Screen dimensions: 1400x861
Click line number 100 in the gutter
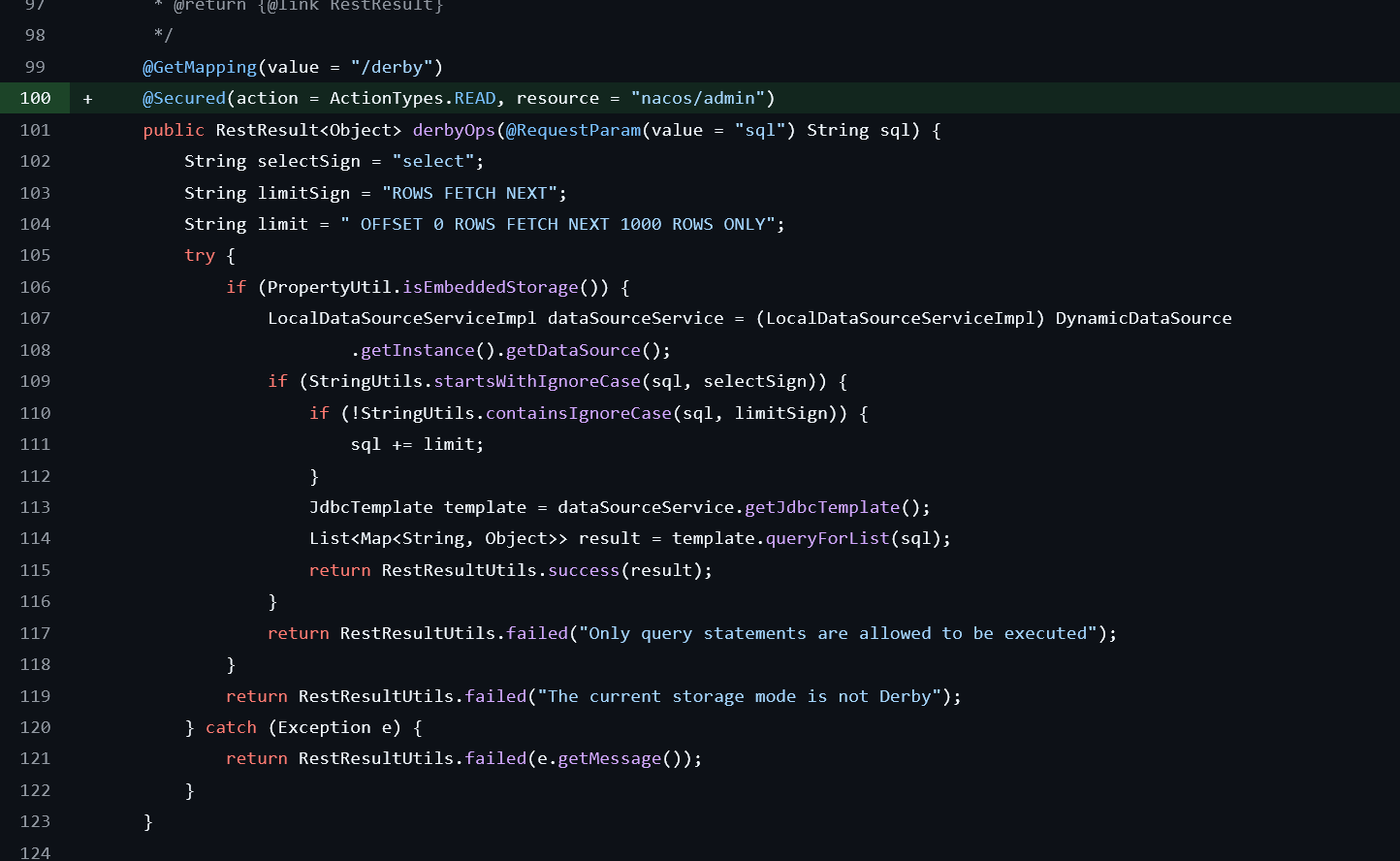click(35, 98)
